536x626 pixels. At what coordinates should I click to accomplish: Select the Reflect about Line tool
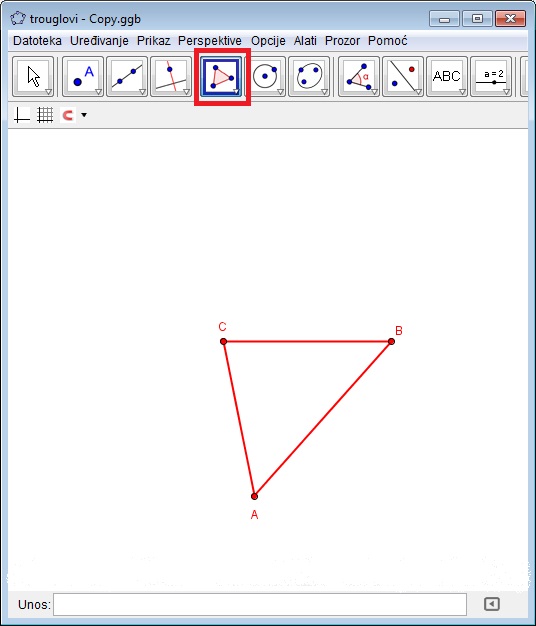pyautogui.click(x=403, y=77)
